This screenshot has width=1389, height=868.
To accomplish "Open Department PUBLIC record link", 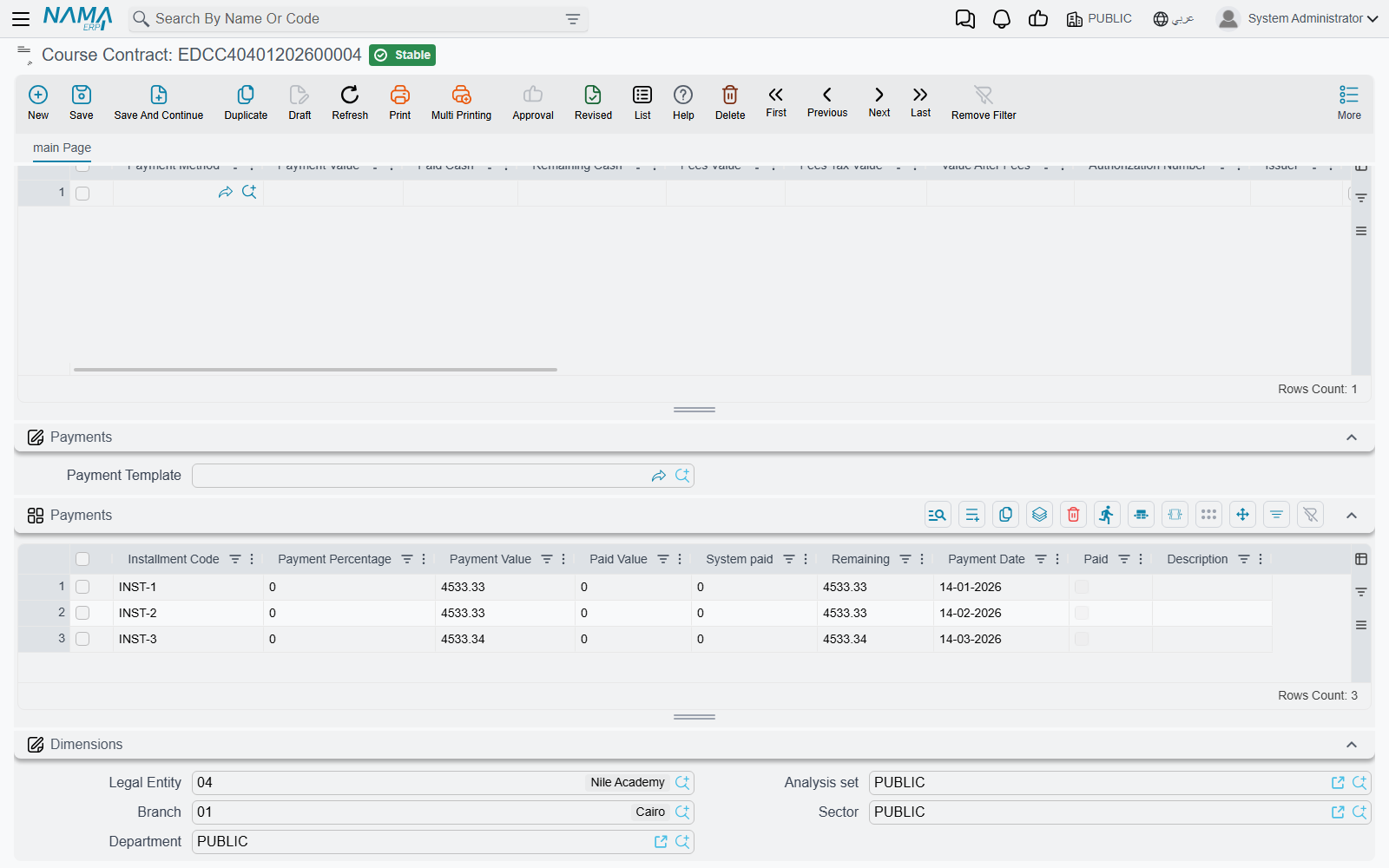I will click(x=661, y=841).
